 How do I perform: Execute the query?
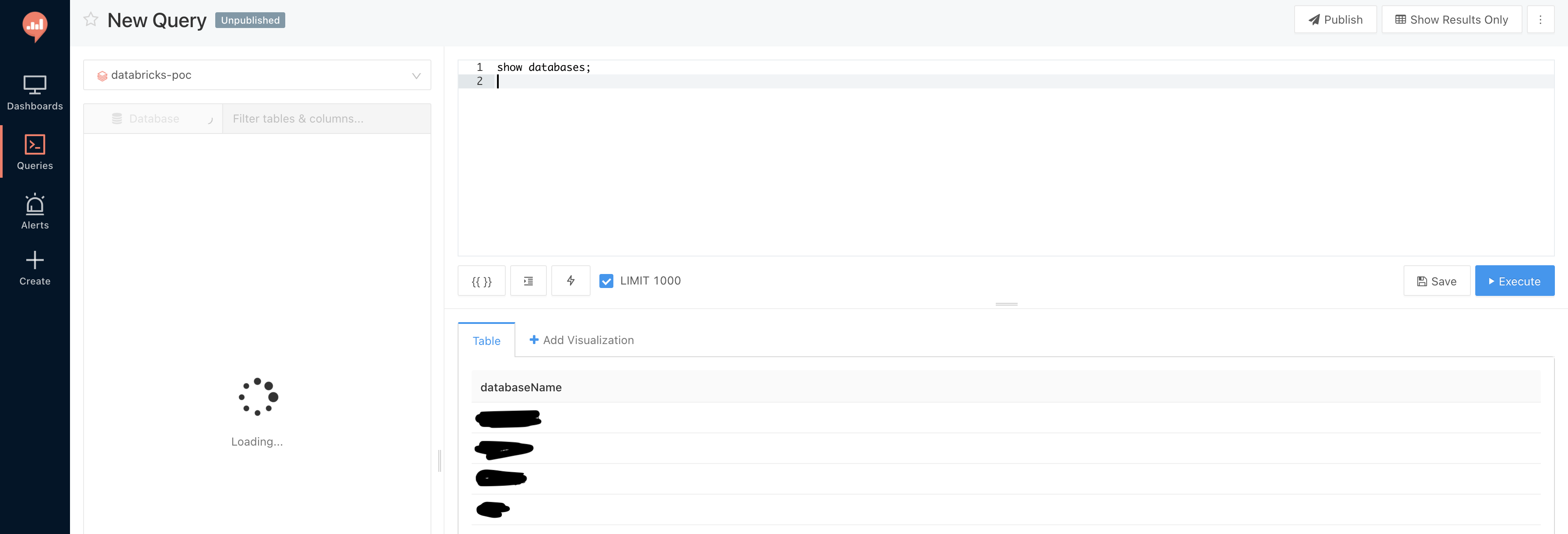pos(1515,281)
